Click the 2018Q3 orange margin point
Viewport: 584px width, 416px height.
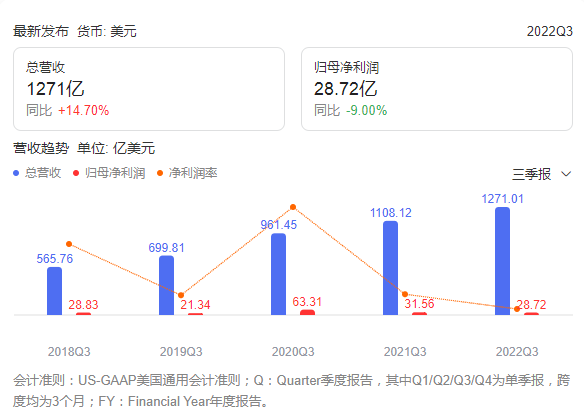click(x=69, y=244)
